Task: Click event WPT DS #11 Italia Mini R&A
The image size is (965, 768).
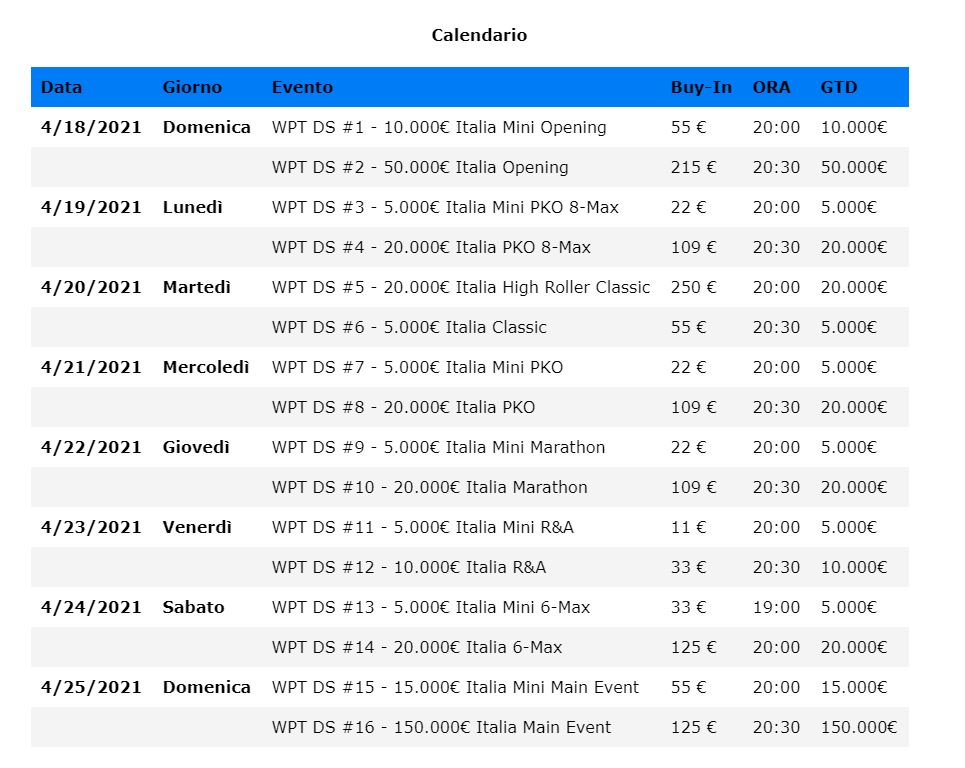Action: pyautogui.click(x=423, y=527)
